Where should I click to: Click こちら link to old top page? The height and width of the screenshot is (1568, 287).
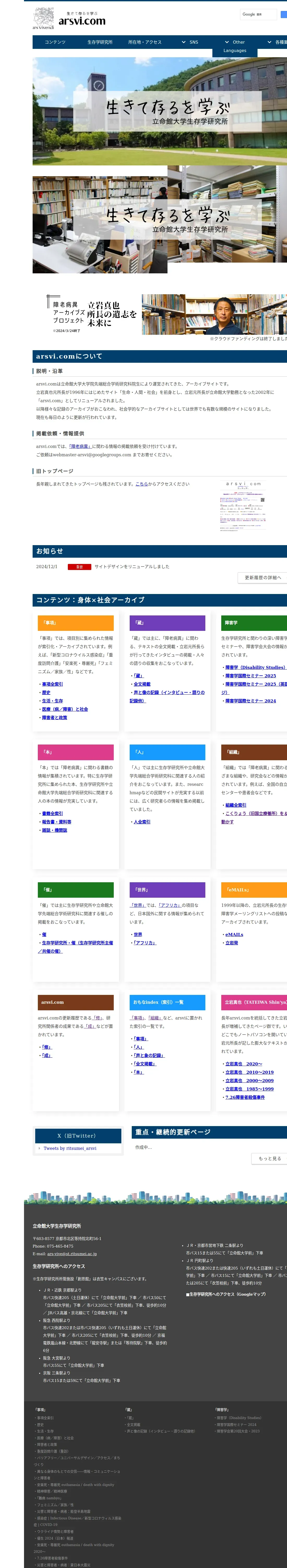141,484
